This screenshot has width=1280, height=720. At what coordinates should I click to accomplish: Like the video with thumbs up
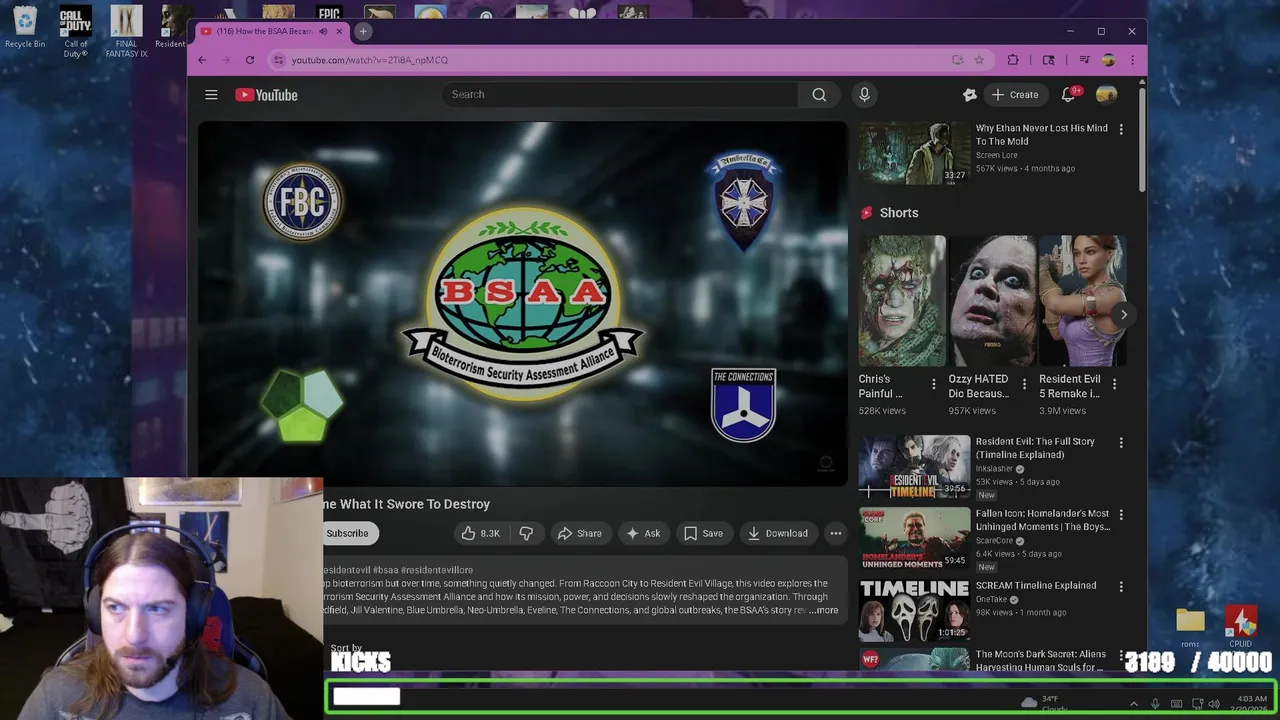click(x=481, y=533)
